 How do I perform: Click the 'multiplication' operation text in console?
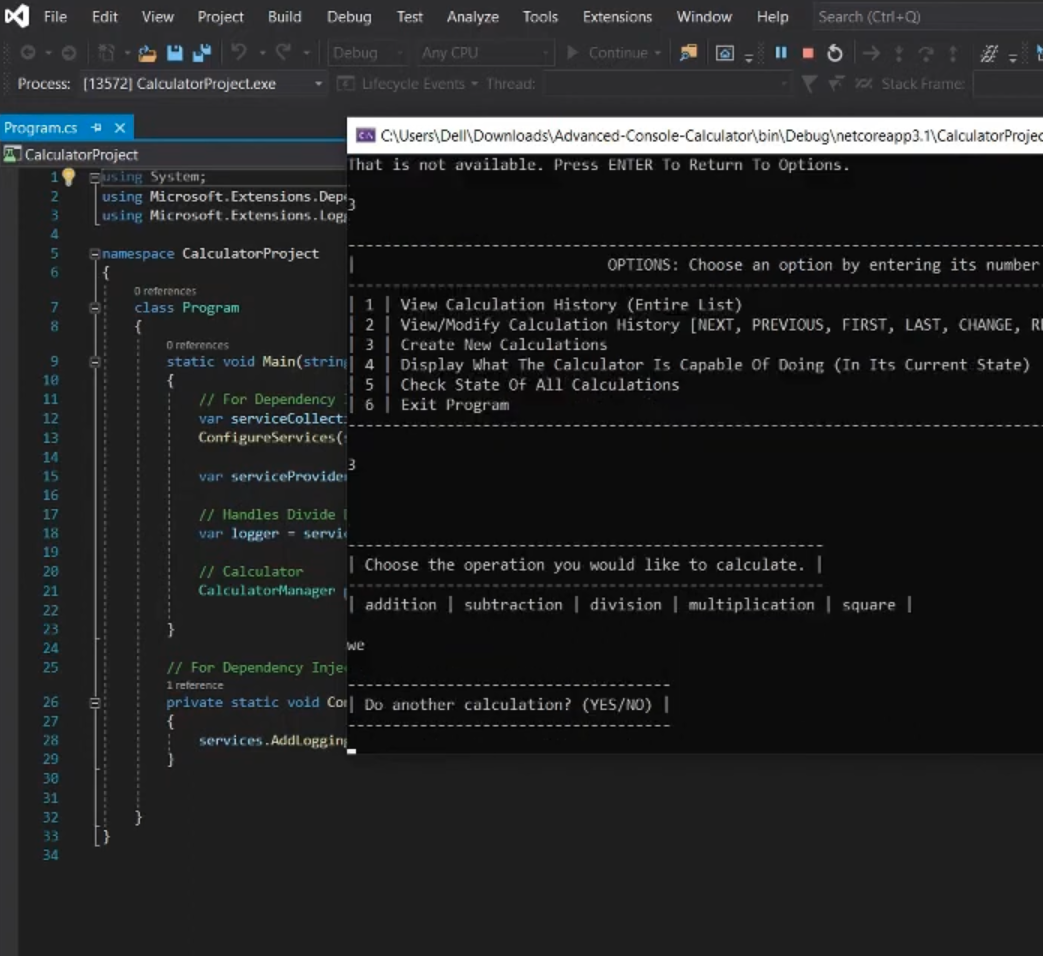[751, 605]
